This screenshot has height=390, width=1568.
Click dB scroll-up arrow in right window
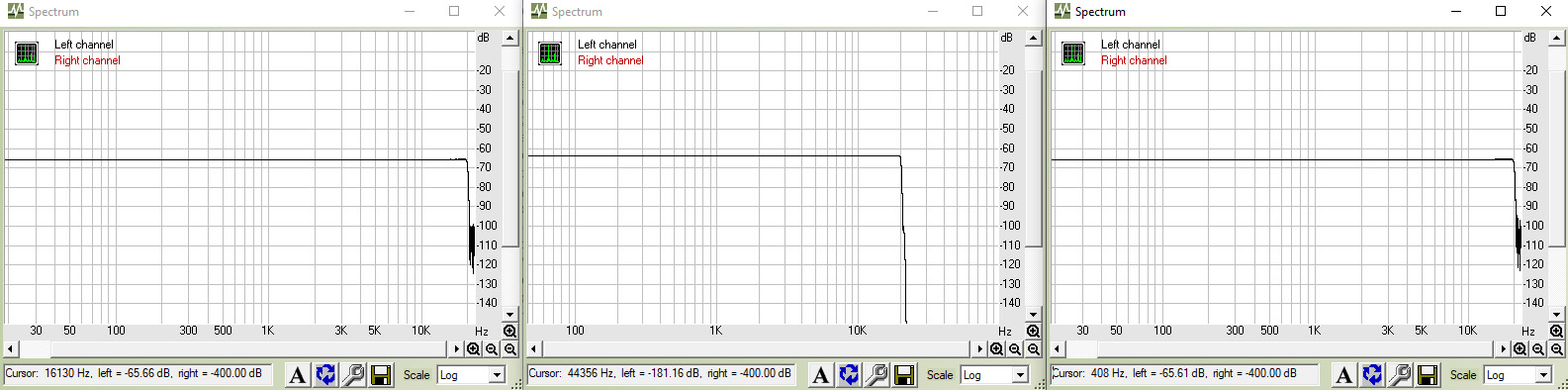click(x=1557, y=39)
